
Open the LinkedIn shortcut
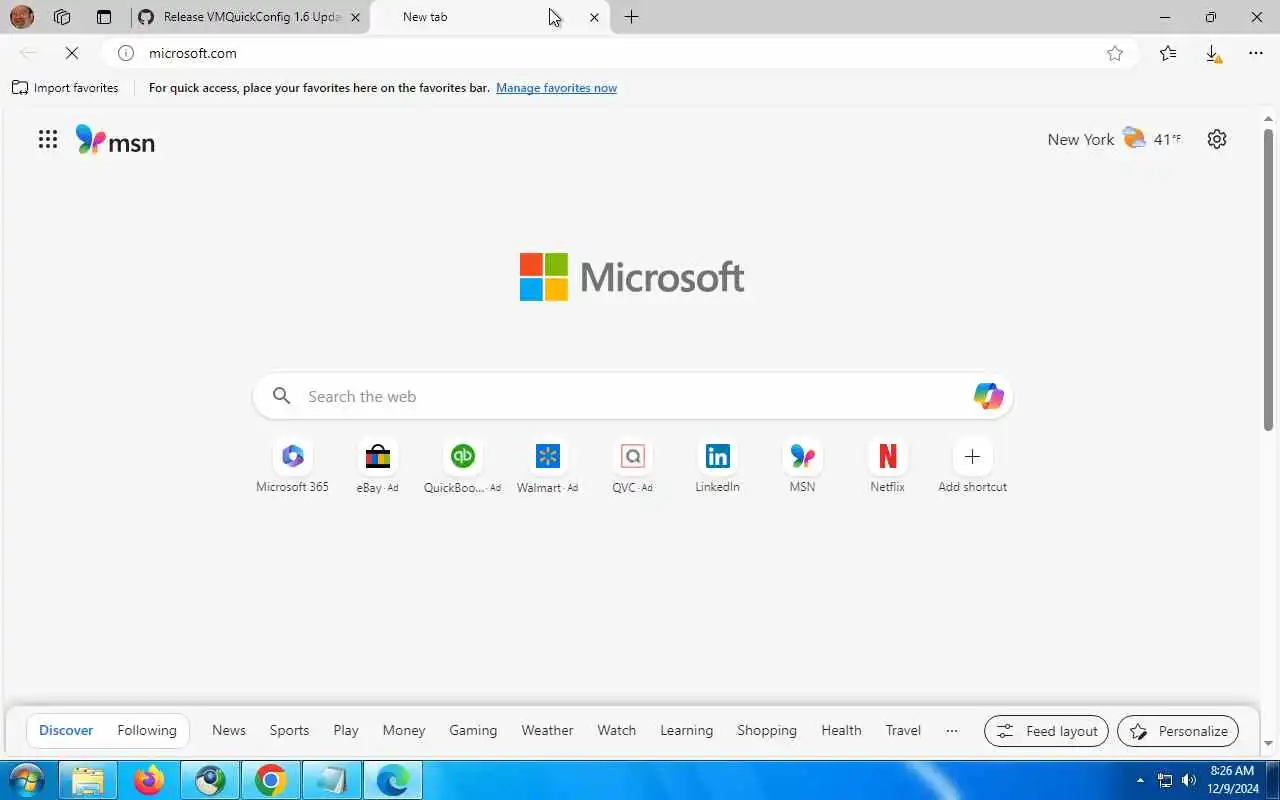(x=717, y=466)
